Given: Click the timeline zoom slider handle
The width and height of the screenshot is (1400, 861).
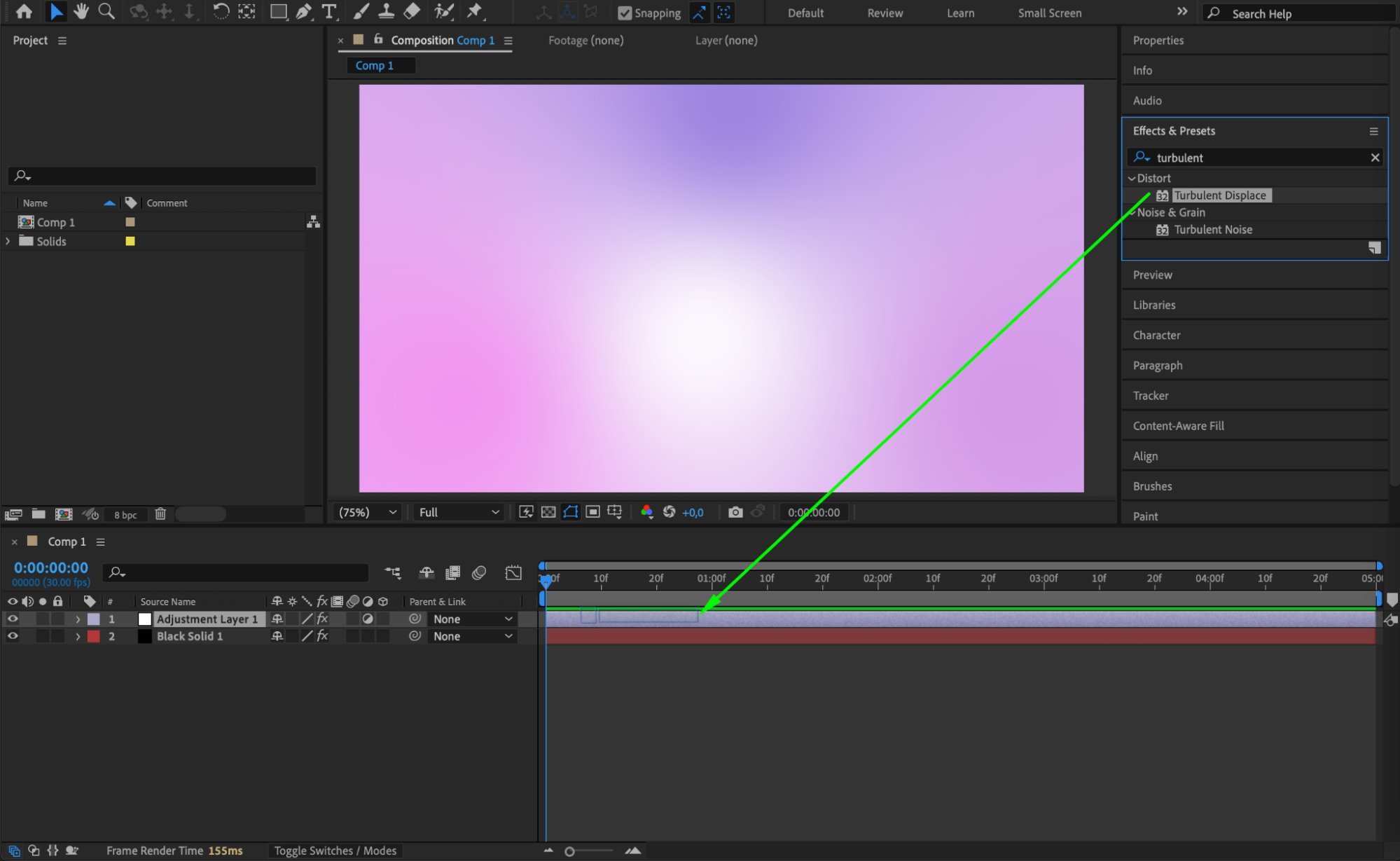Looking at the screenshot, I should point(569,851).
